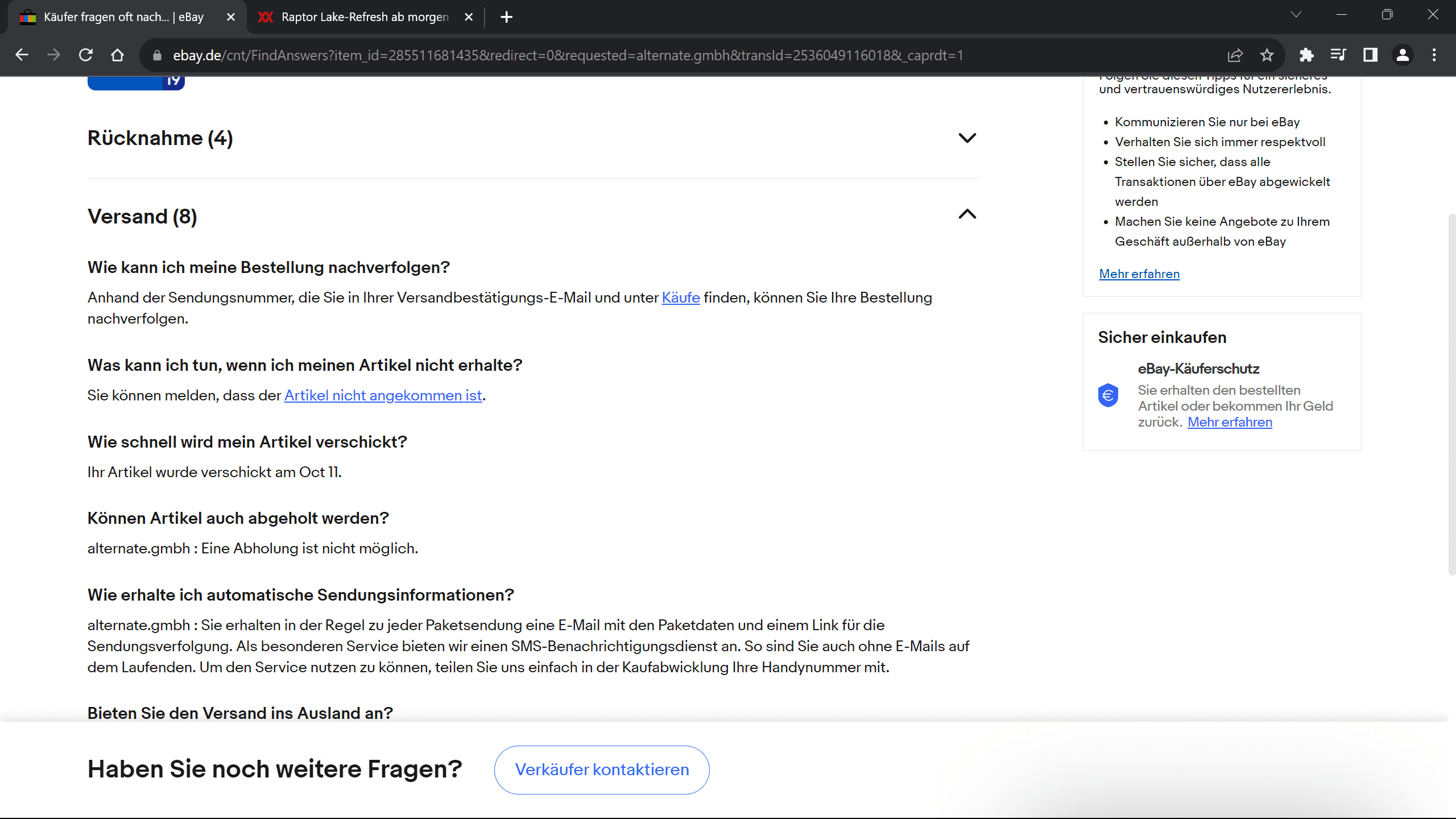Image resolution: width=1456 pixels, height=819 pixels.
Task: Toggle the browser side panel
Action: 1370,55
